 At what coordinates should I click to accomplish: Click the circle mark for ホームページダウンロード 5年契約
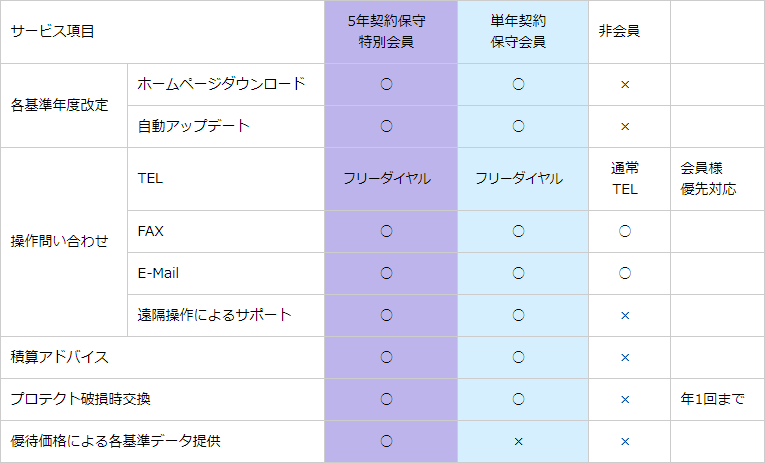[x=386, y=84]
